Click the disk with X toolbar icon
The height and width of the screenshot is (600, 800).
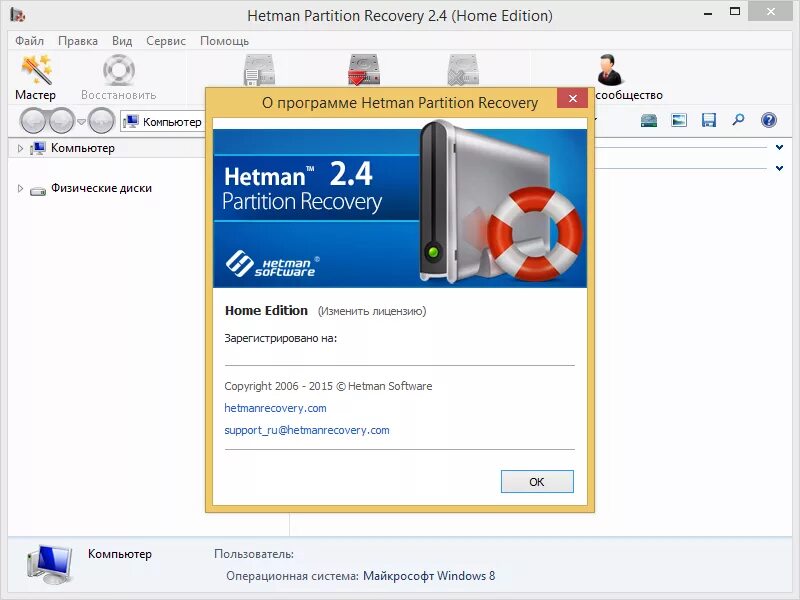tap(463, 69)
